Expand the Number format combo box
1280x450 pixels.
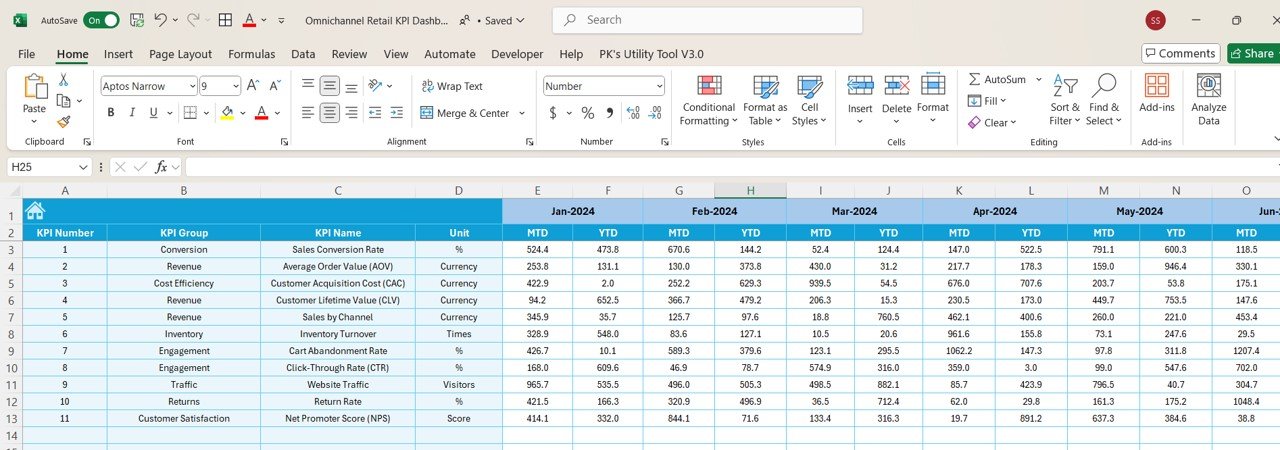(x=658, y=86)
